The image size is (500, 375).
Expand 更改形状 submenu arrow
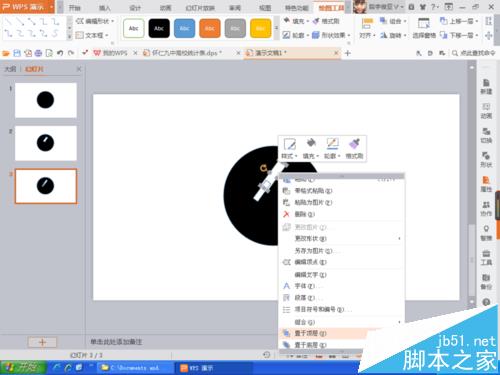pyautogui.click(x=399, y=239)
